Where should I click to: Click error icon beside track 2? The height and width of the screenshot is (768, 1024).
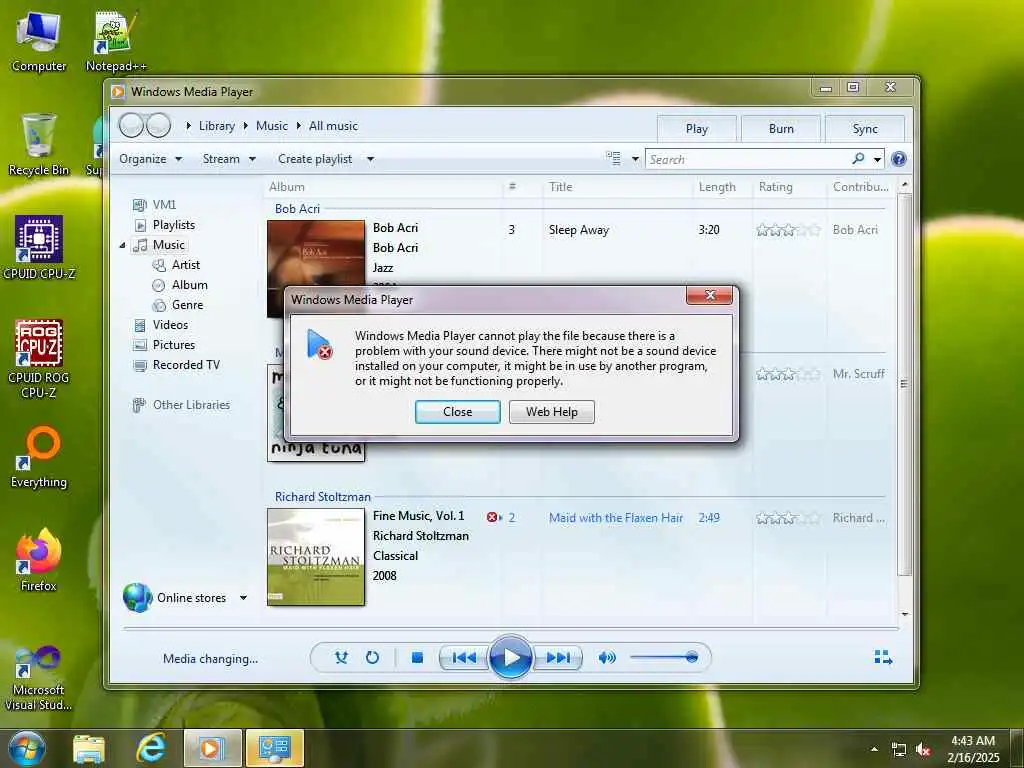tap(492, 517)
